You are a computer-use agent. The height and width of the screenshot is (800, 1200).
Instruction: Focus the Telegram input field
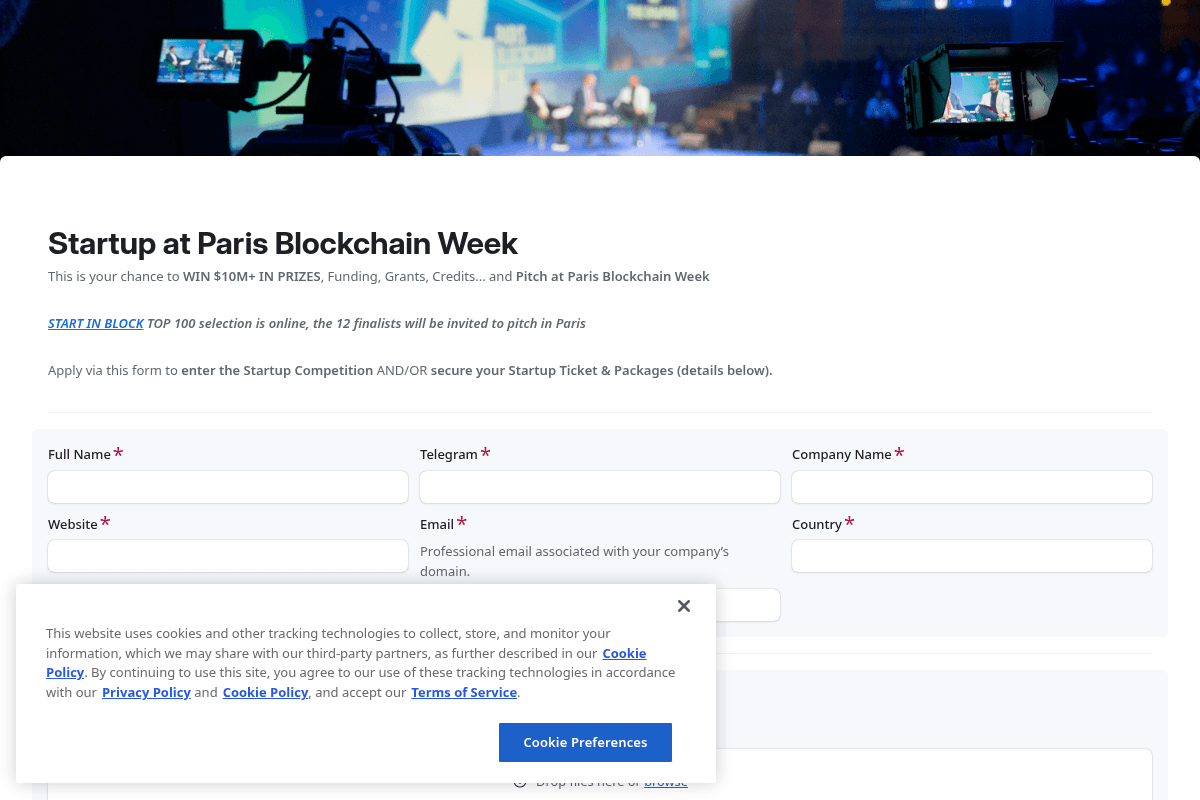(599, 487)
